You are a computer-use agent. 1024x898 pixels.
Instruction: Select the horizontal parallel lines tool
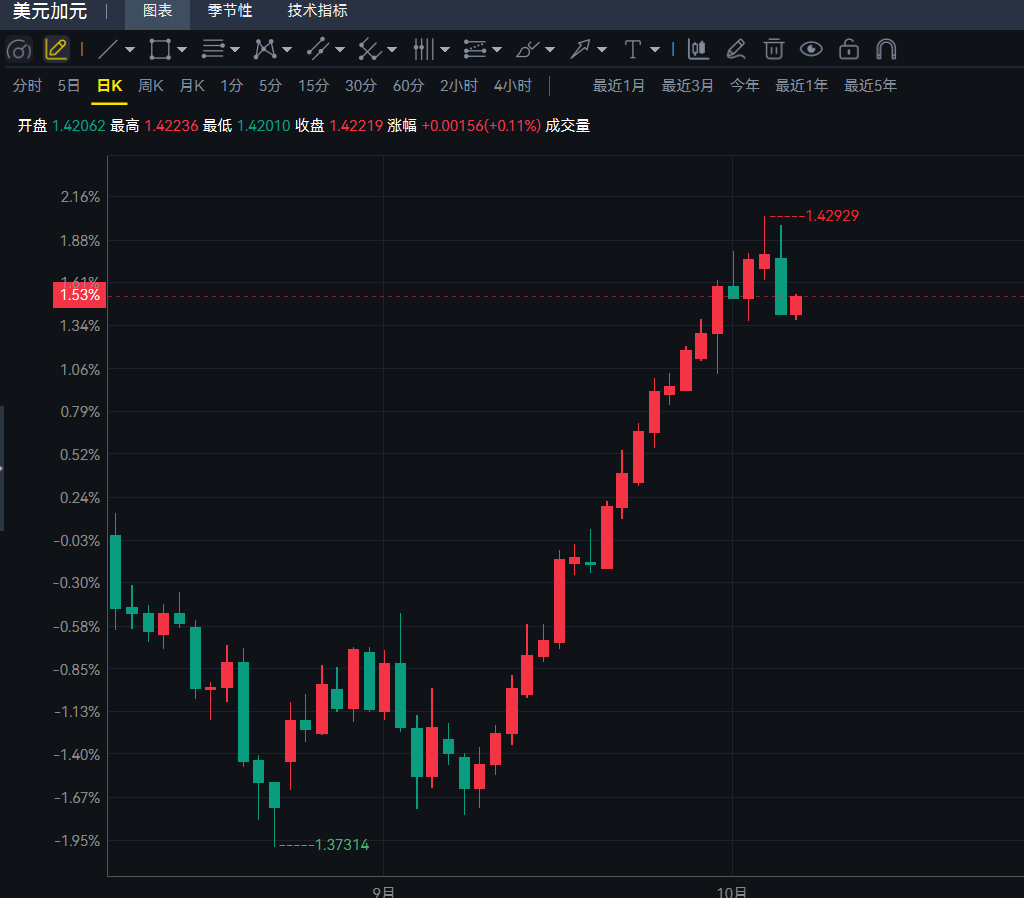point(213,49)
